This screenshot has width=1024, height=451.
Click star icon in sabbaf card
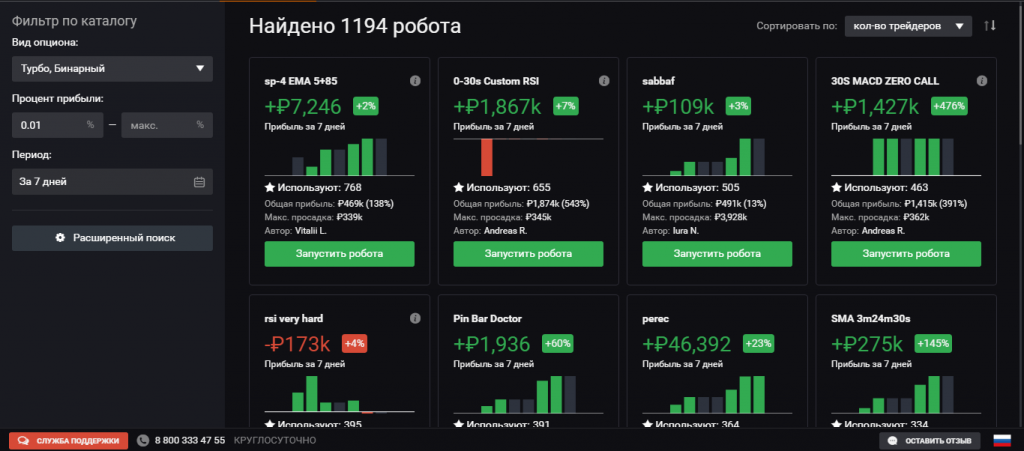coord(648,187)
